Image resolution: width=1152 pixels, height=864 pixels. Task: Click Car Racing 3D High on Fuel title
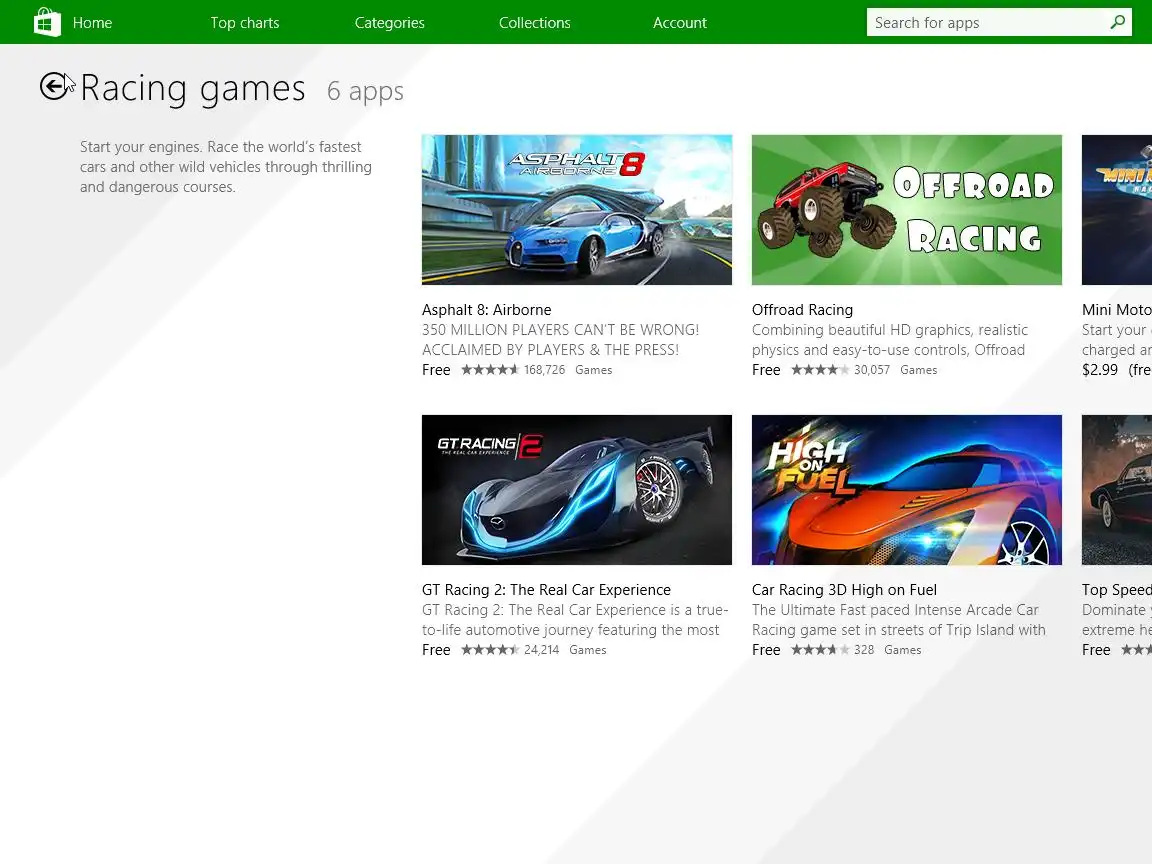[844, 590]
